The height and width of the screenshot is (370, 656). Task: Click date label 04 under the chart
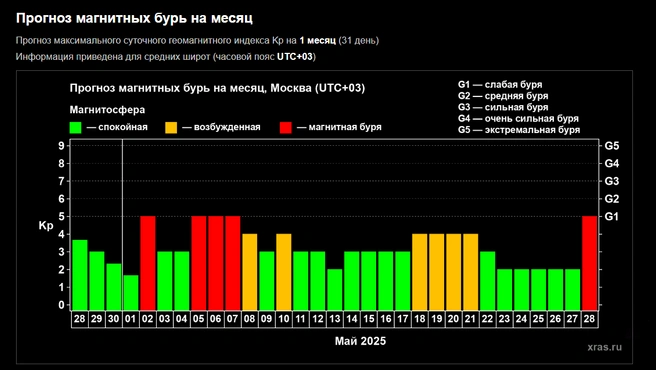(182, 319)
